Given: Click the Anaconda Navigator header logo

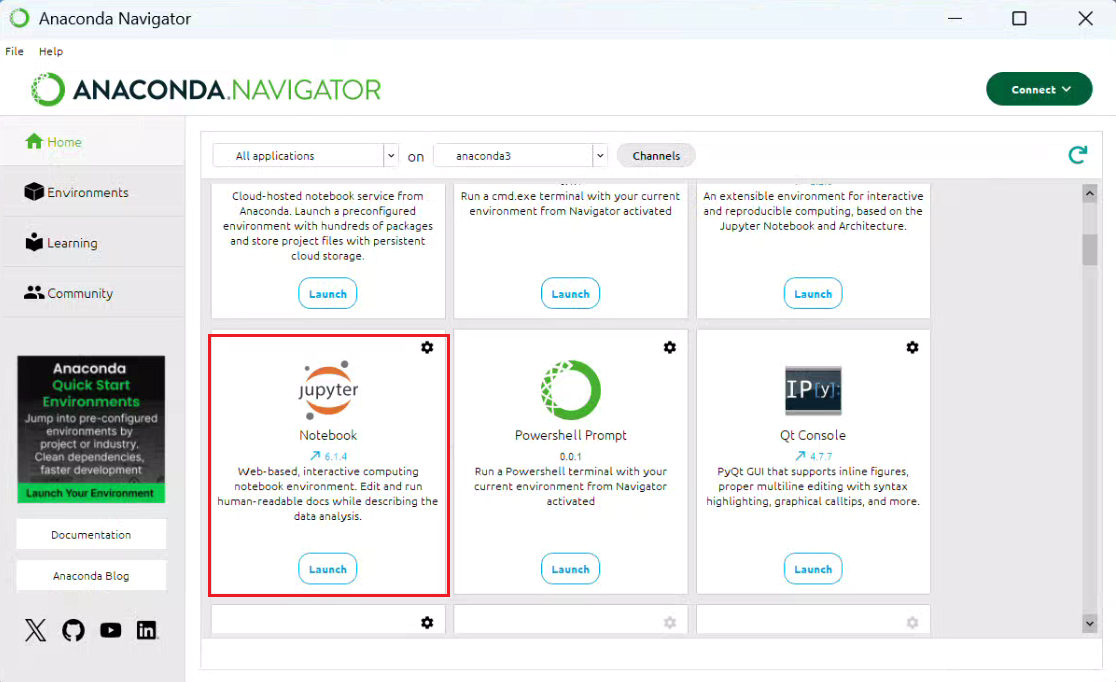Looking at the screenshot, I should coord(206,90).
